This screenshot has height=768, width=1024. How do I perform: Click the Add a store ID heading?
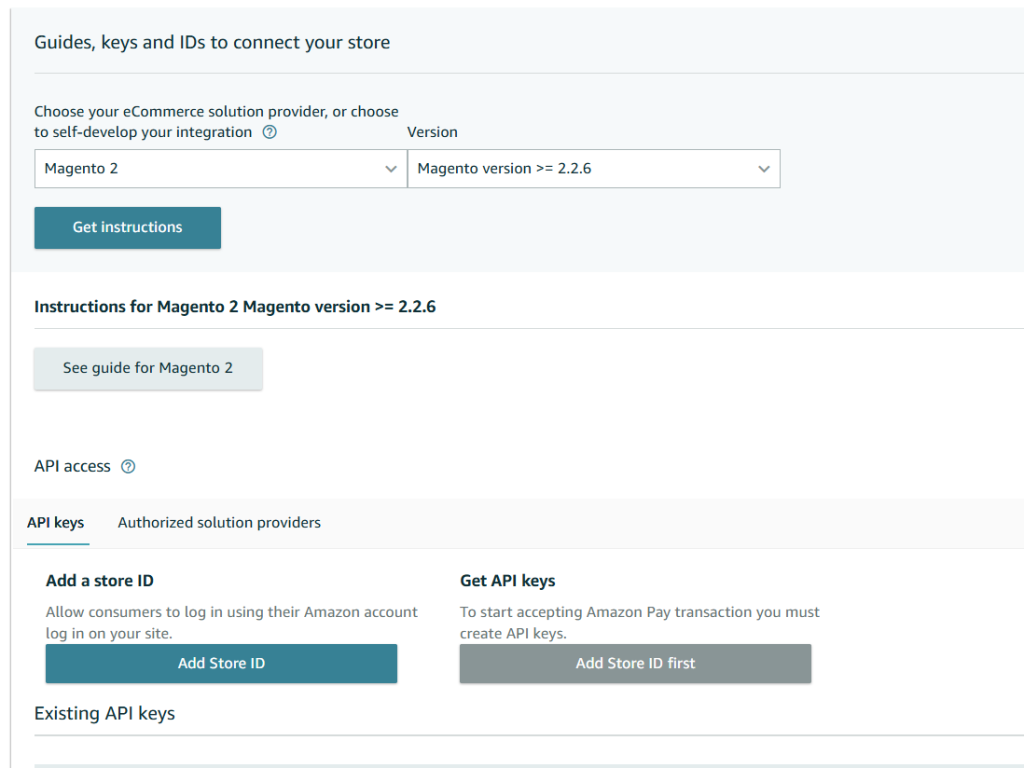[100, 581]
